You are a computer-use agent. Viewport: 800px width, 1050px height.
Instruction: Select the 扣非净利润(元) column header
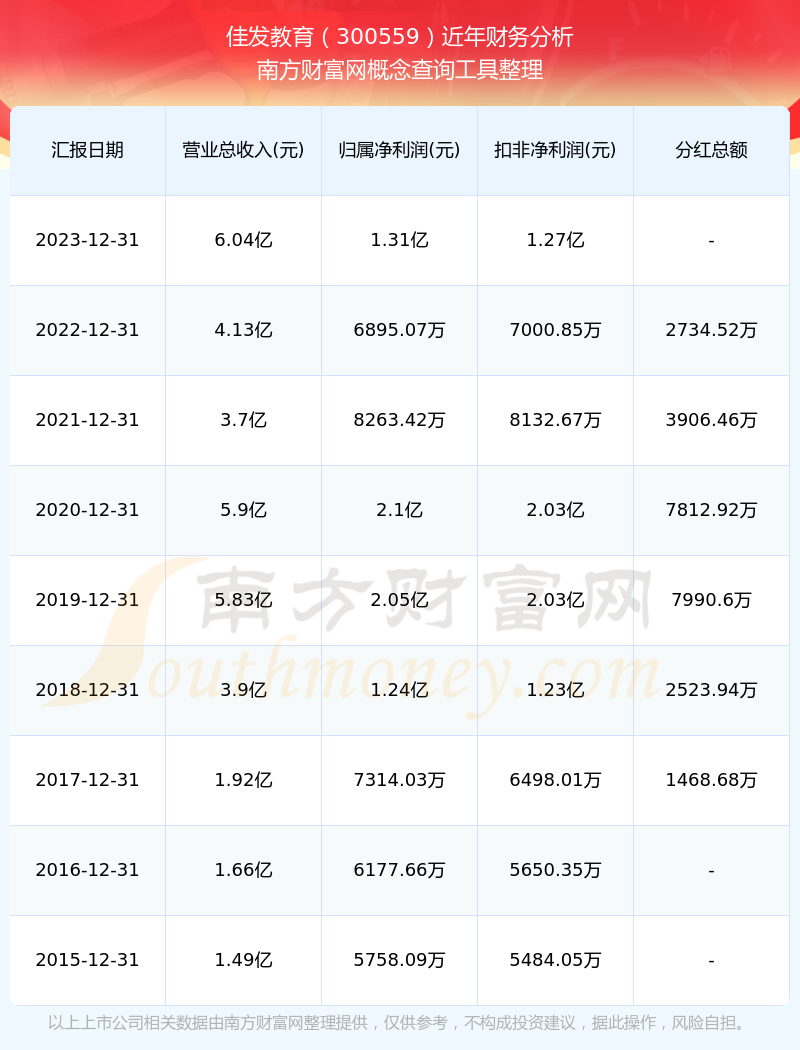coord(556,150)
